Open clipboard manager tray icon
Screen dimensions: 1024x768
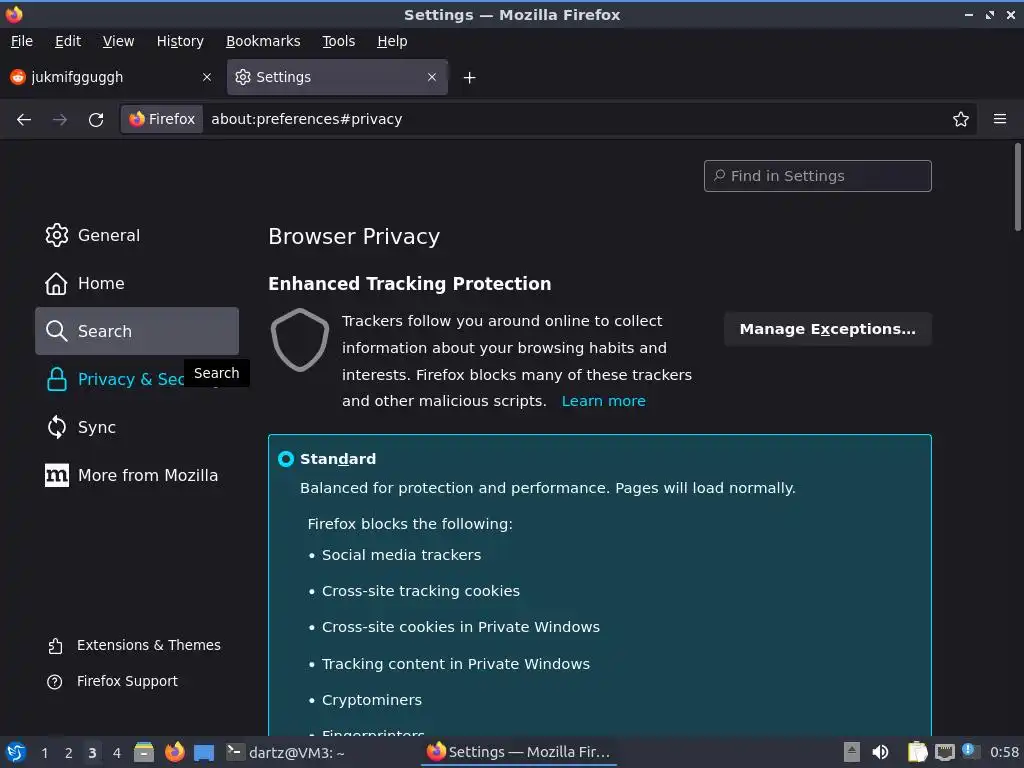coord(917,752)
